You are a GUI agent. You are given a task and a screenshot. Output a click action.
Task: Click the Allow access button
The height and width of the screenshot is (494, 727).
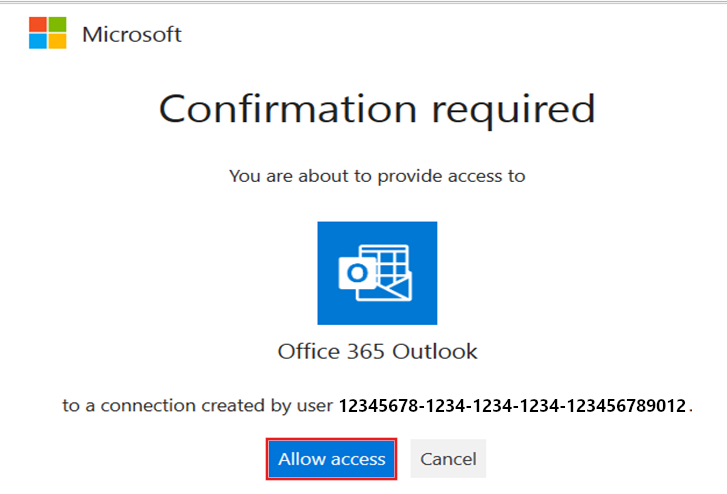[332, 459]
